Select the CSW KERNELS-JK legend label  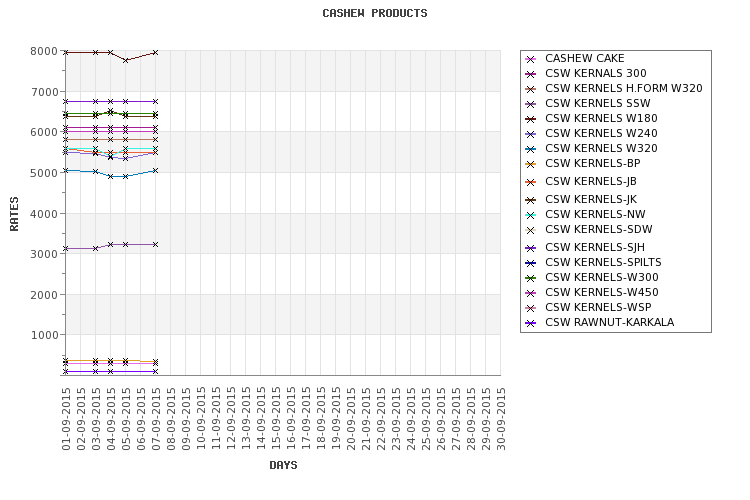pyautogui.click(x=591, y=199)
